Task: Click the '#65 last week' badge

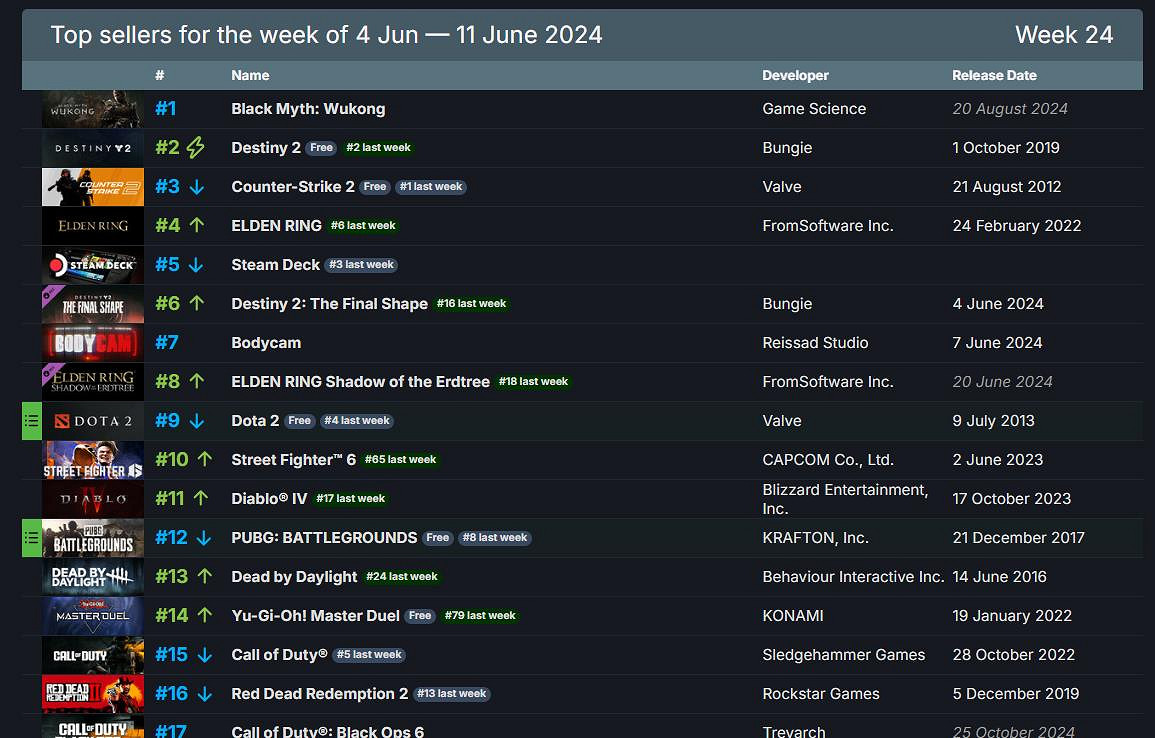Action: [x=400, y=460]
